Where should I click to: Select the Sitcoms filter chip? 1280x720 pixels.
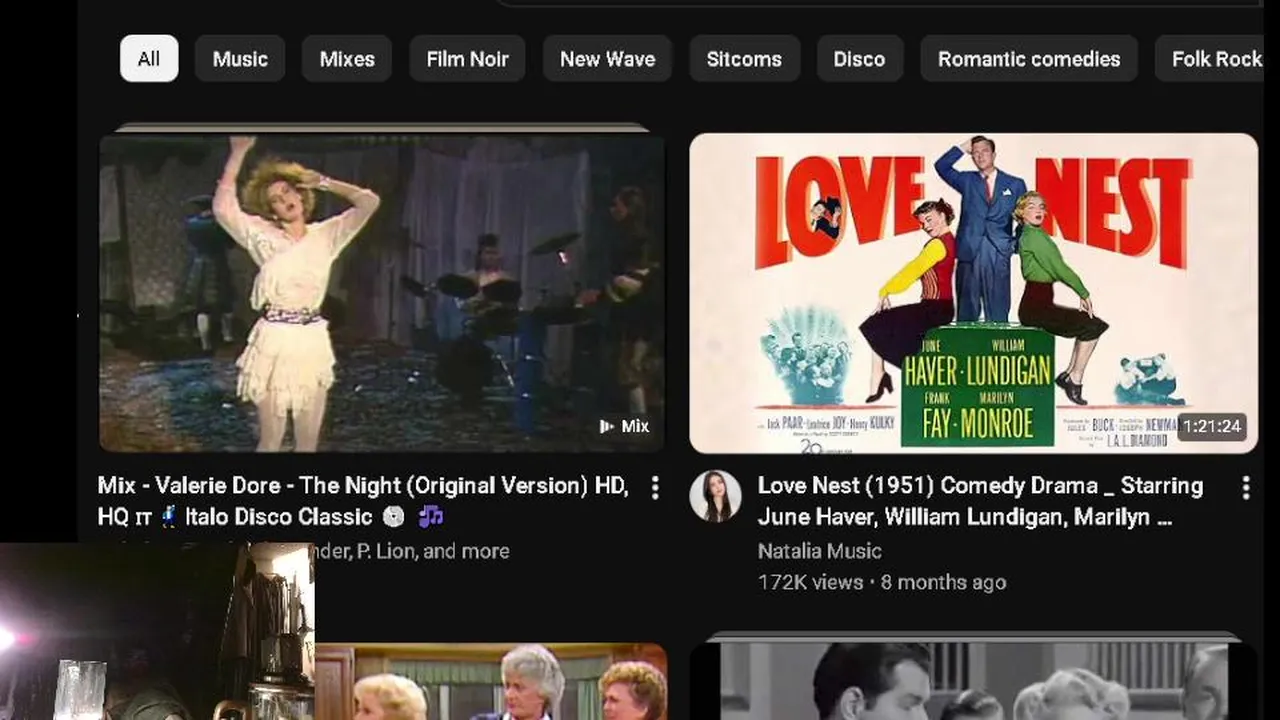[x=744, y=59]
